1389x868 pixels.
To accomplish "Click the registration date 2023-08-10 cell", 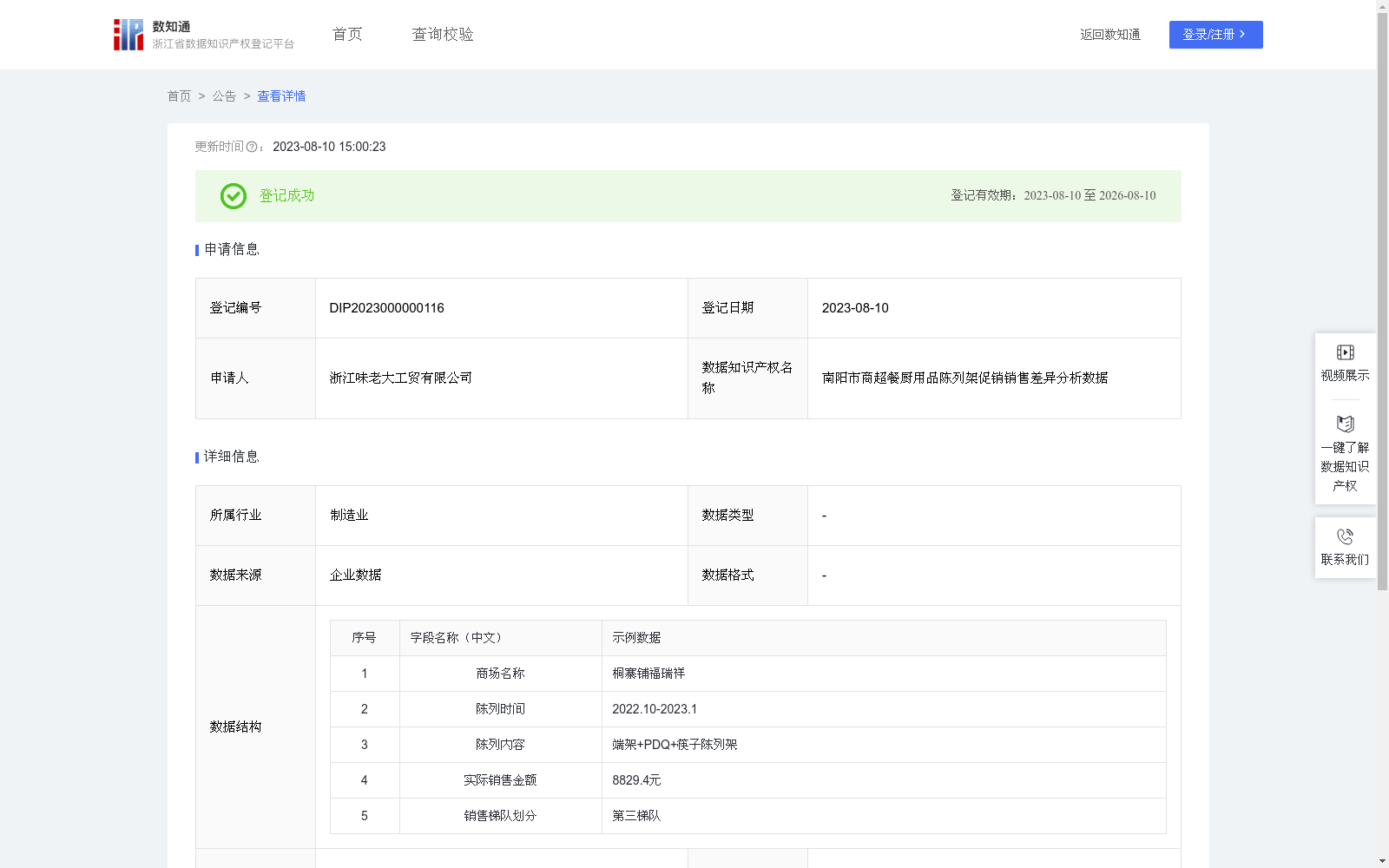I will 994,308.
